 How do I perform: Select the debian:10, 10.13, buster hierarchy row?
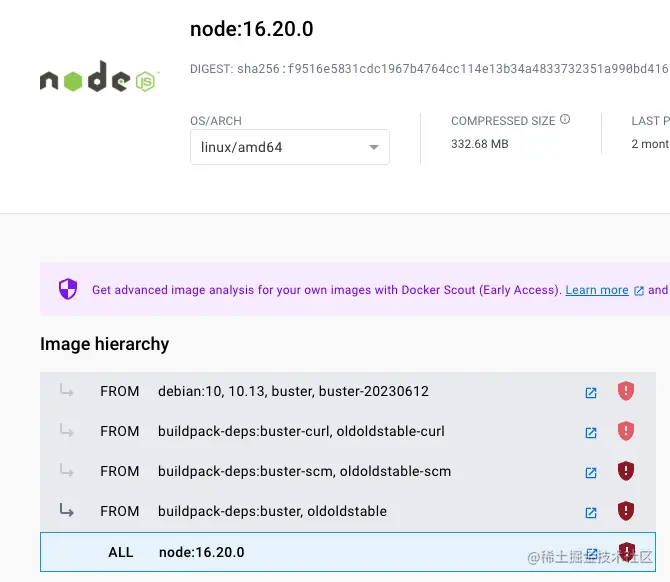coord(348,391)
